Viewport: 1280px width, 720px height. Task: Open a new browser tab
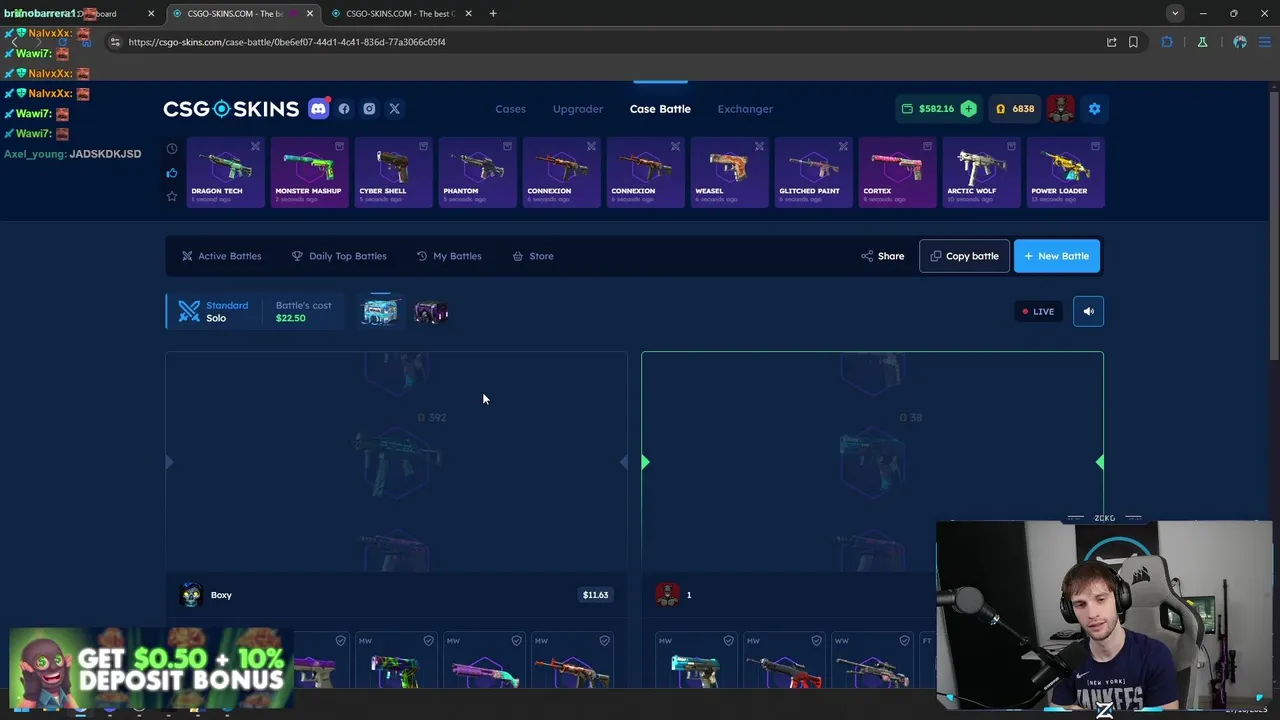(x=493, y=13)
